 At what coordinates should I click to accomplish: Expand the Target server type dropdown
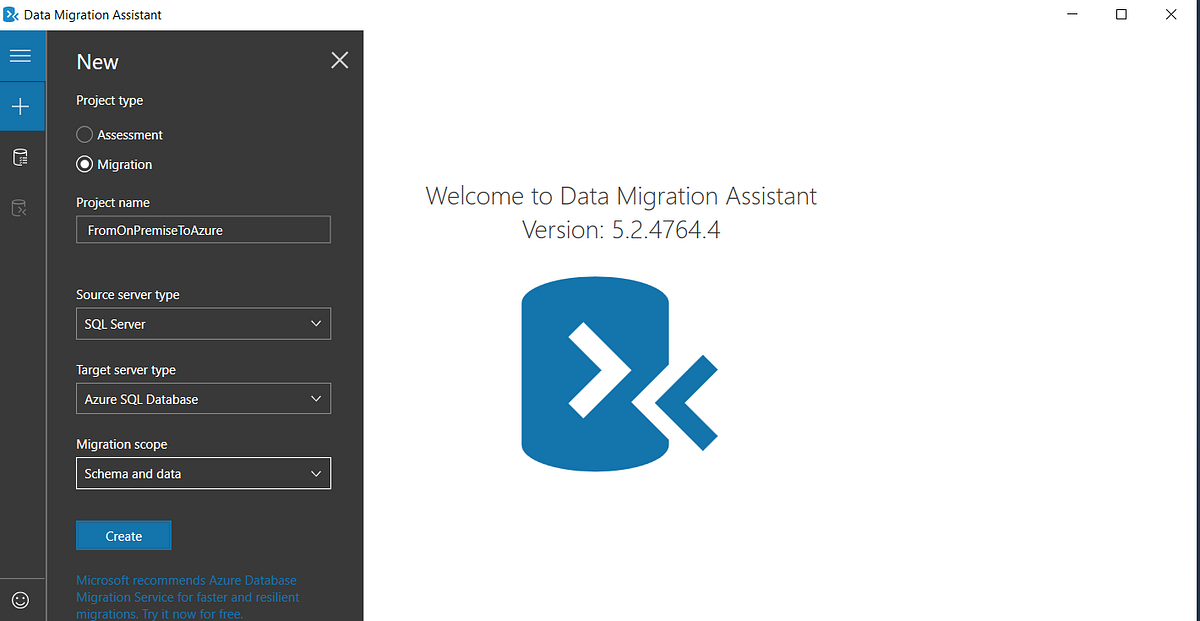(203, 398)
